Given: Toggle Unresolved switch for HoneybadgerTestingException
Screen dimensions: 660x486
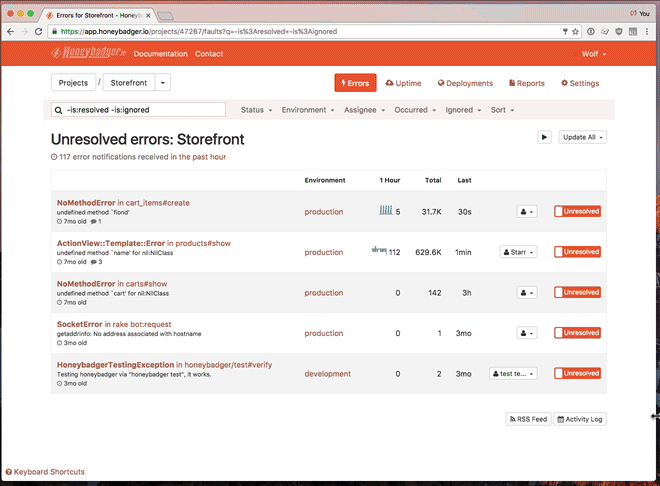Looking at the screenshot, I should (577, 374).
